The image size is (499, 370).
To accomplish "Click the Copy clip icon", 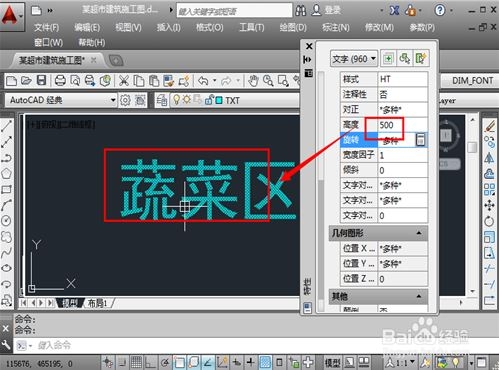I will pos(139,81).
